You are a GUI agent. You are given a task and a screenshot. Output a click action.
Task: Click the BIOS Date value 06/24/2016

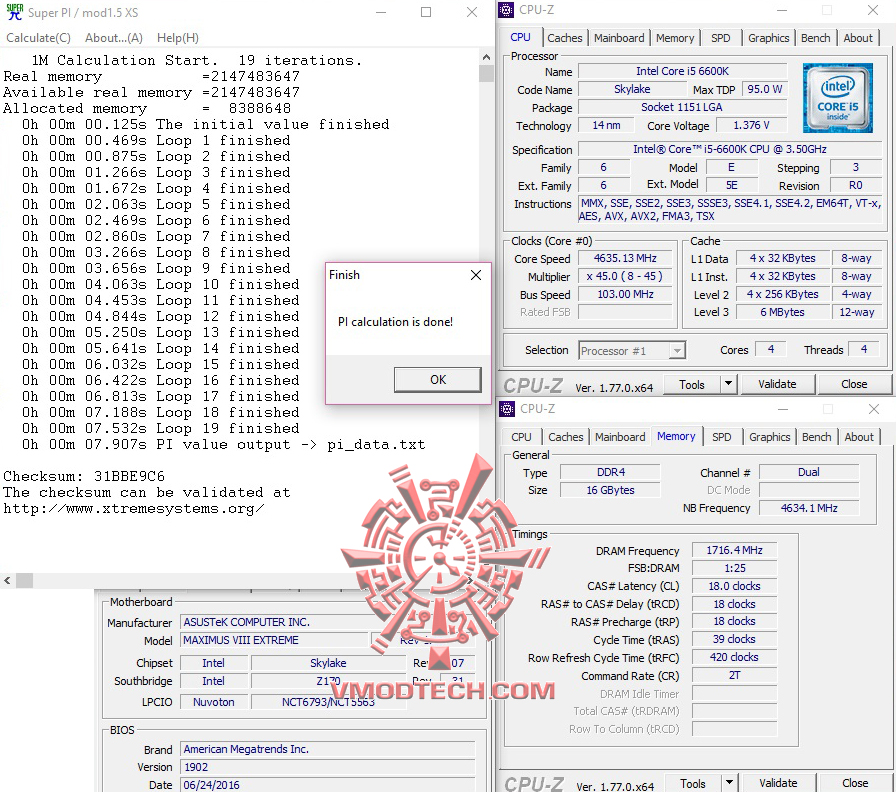point(327,785)
